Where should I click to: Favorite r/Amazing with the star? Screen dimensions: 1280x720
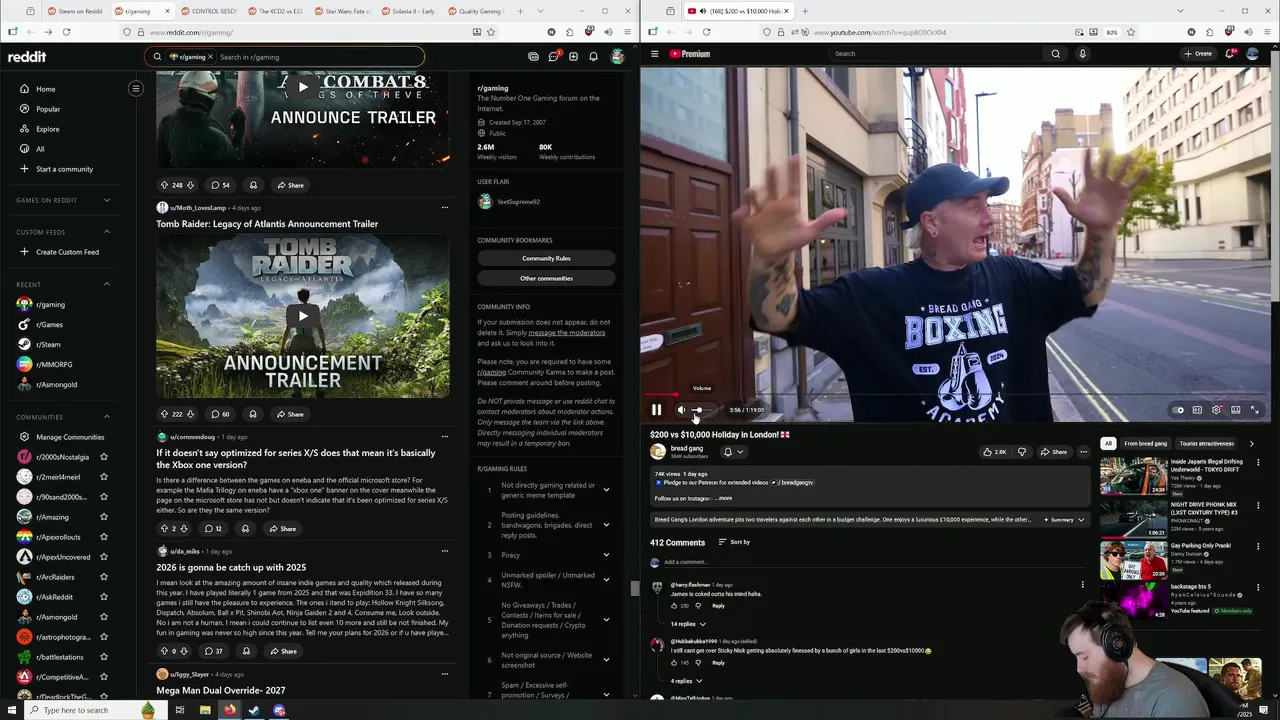[104, 517]
